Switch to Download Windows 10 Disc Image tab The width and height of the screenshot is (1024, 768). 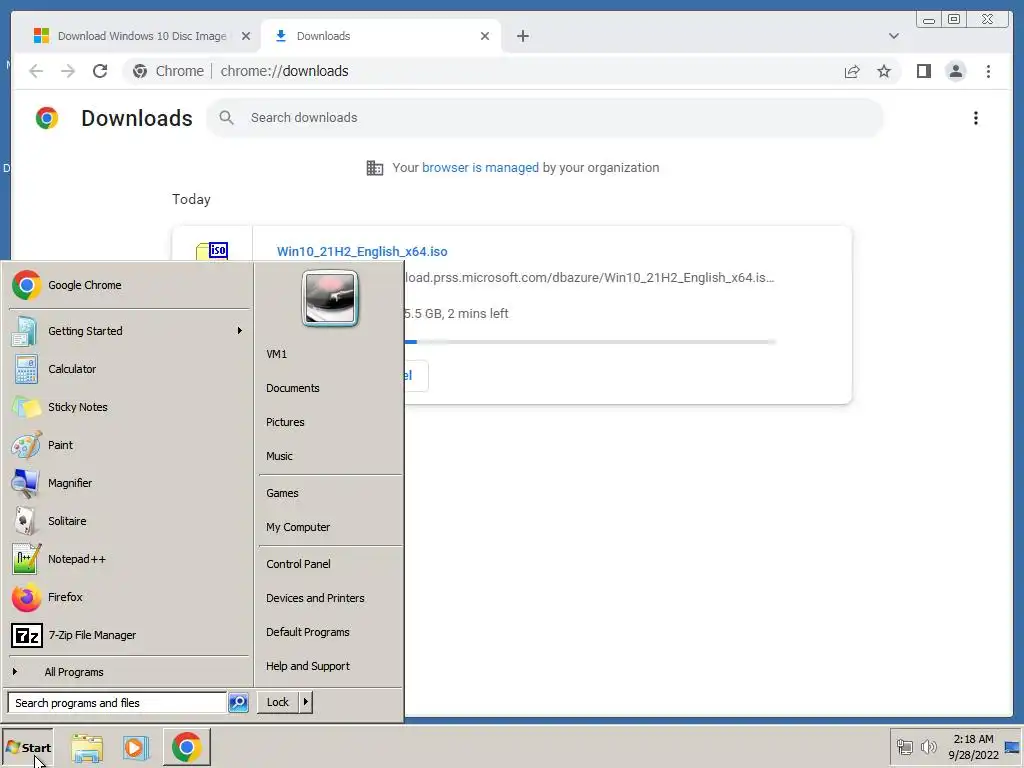tap(142, 36)
